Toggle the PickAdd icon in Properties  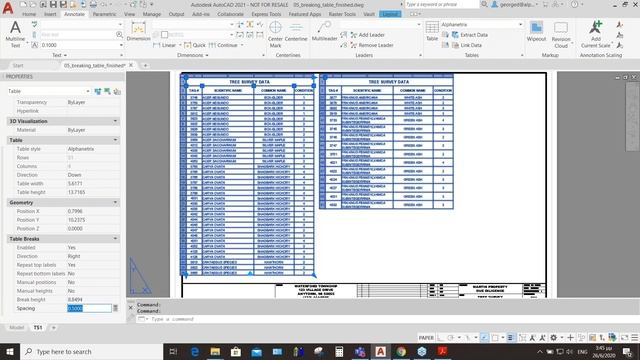coord(97,91)
